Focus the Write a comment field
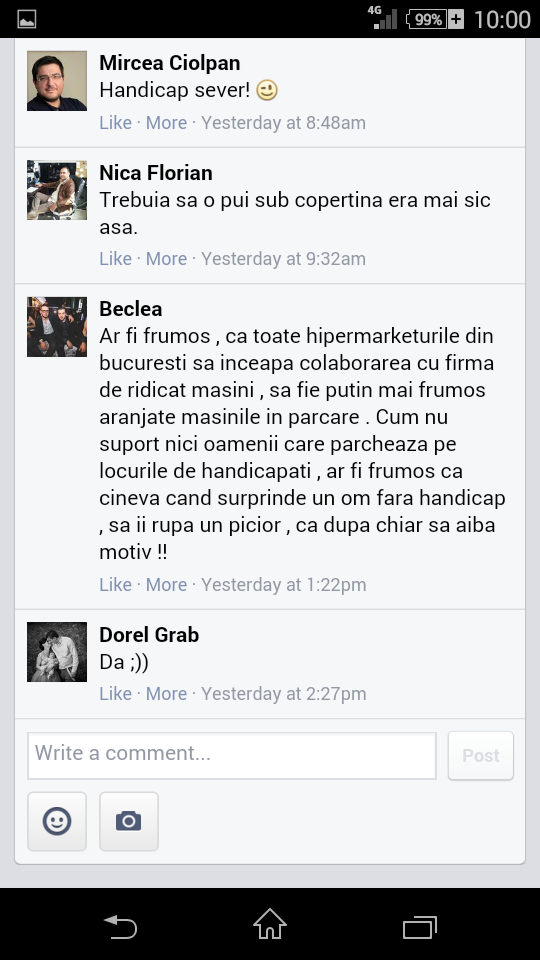The height and width of the screenshot is (960, 540). 231,756
